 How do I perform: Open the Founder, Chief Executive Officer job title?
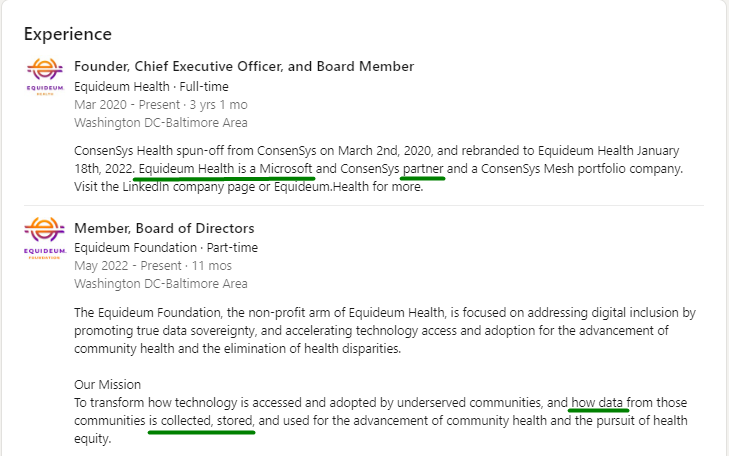point(244,67)
